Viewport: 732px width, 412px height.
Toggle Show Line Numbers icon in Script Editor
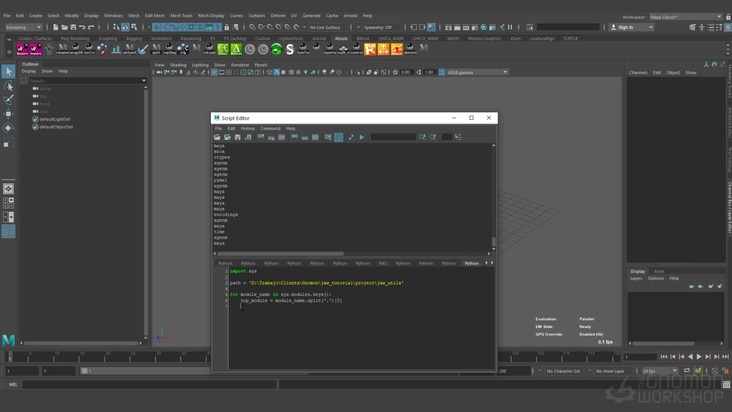338,137
